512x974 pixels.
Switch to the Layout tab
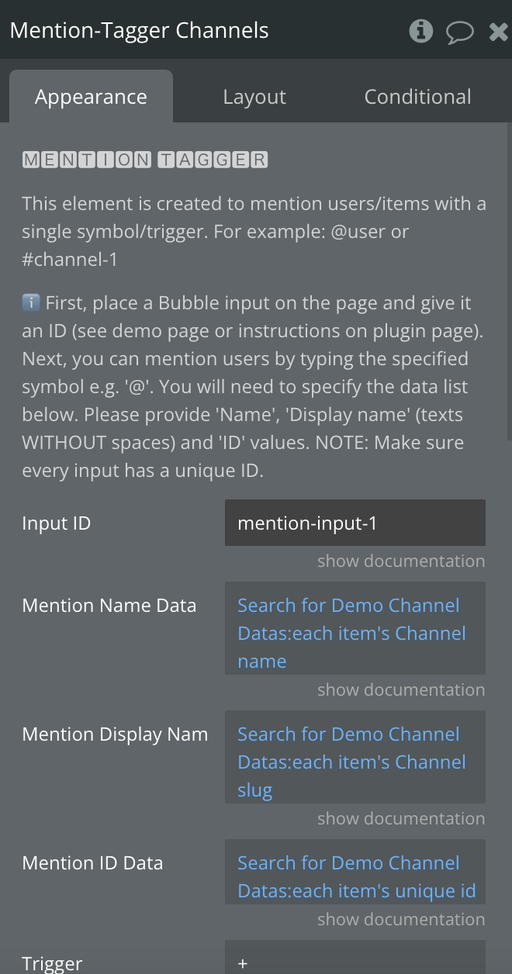tap(254, 96)
